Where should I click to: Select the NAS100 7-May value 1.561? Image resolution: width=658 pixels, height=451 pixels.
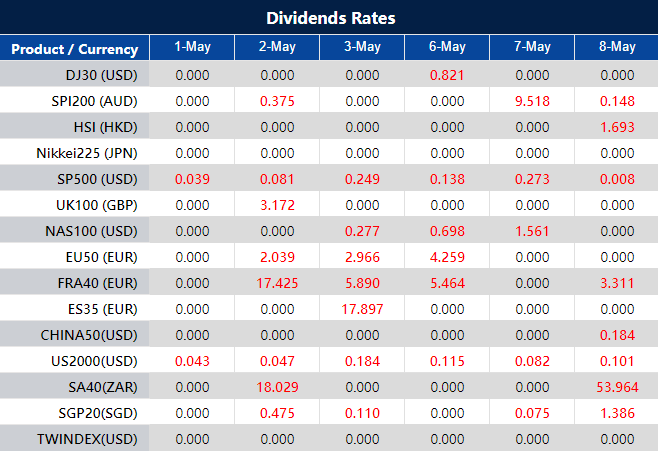[x=532, y=231]
